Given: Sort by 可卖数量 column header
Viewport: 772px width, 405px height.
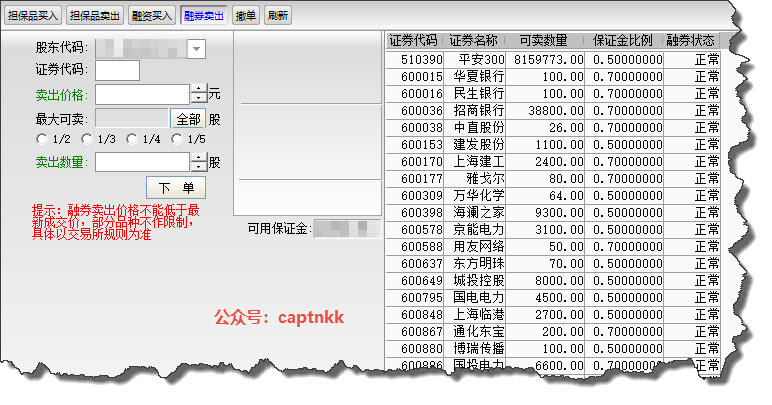Looking at the screenshot, I should point(545,40).
